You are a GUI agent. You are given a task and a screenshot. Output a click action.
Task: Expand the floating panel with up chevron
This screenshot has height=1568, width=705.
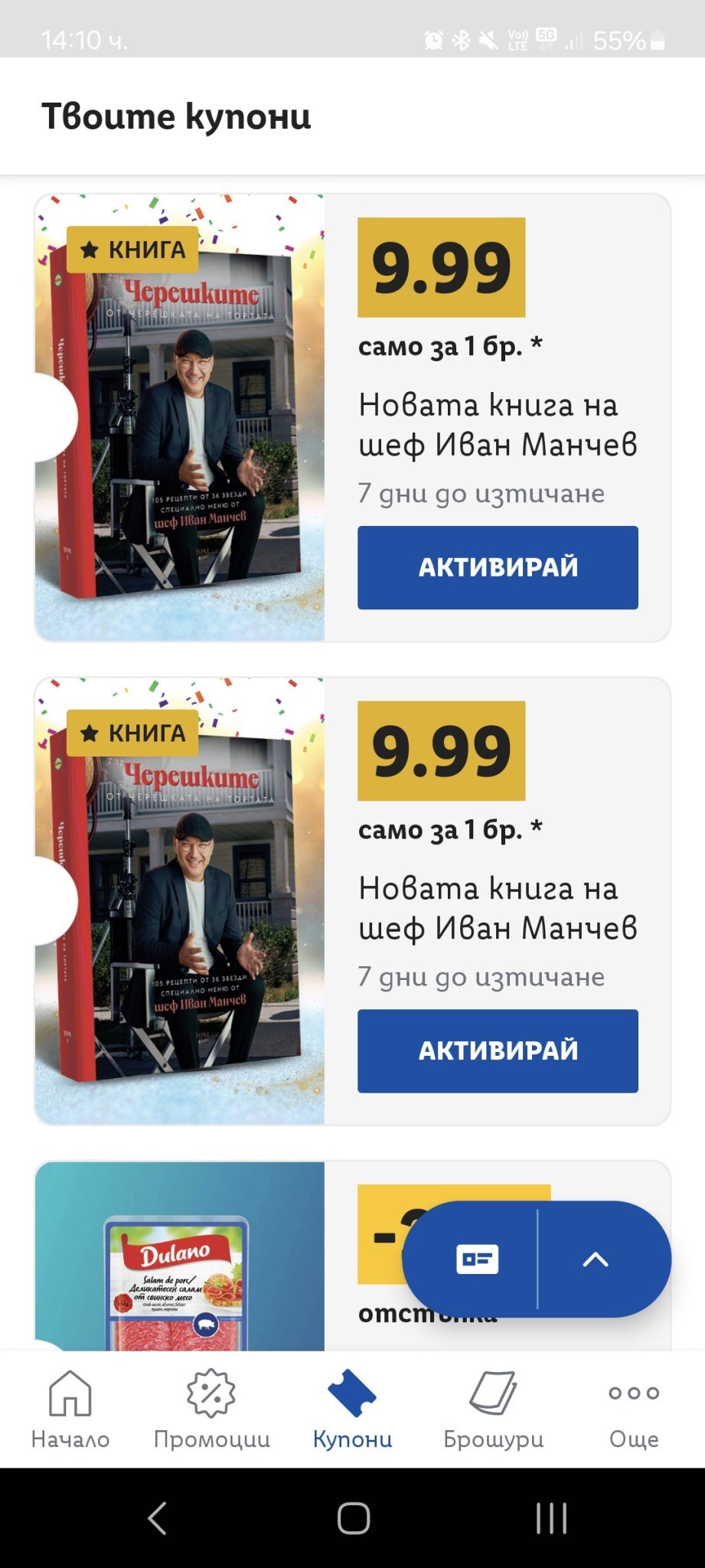click(596, 1259)
